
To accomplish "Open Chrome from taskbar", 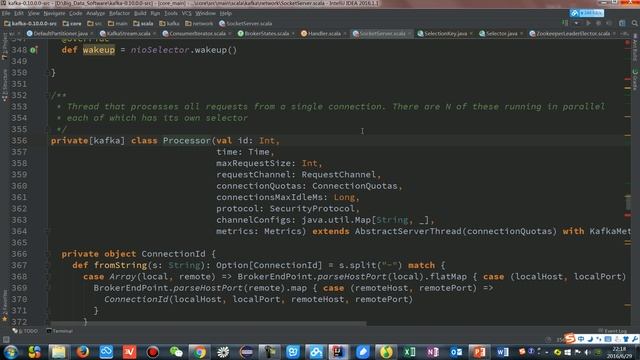I will click(x=200, y=352).
